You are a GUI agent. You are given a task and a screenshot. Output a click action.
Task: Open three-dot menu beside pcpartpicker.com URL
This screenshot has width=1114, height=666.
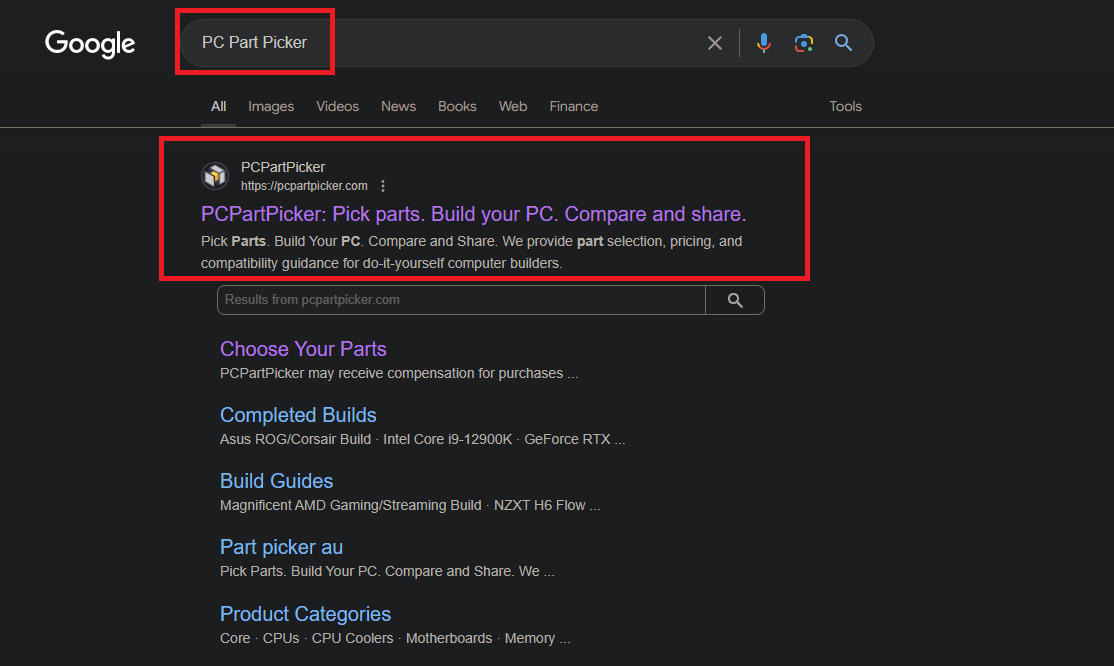(383, 186)
